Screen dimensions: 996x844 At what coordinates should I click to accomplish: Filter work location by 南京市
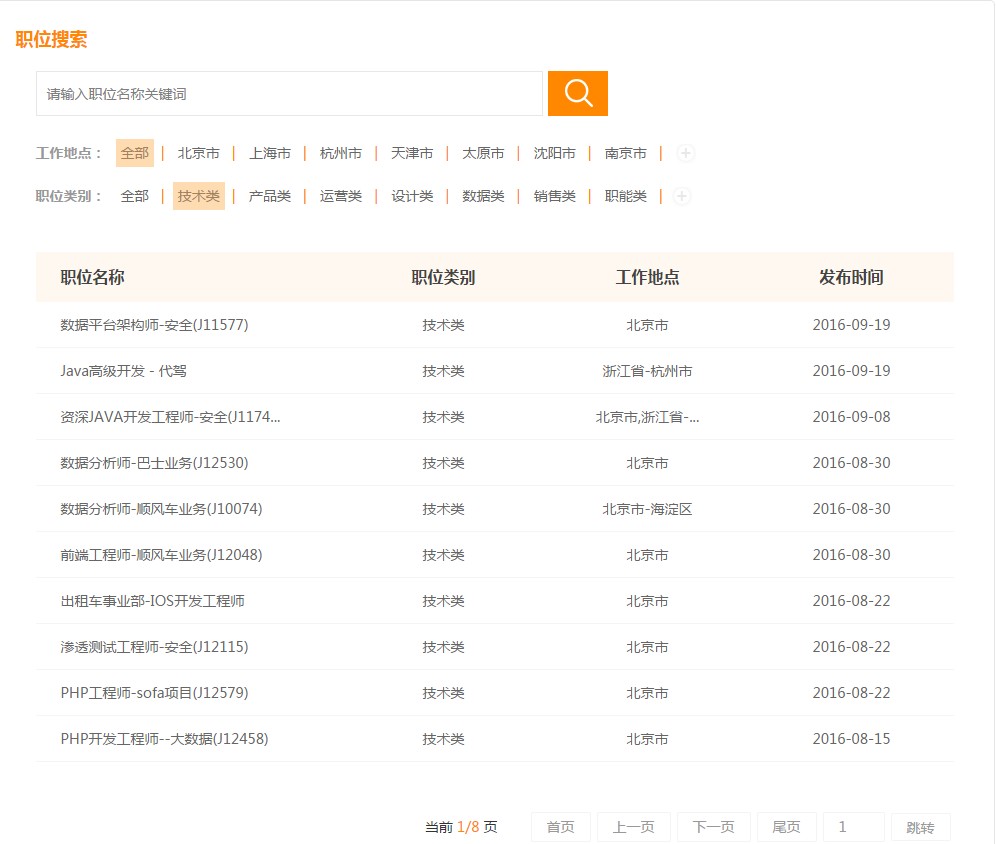[625, 153]
